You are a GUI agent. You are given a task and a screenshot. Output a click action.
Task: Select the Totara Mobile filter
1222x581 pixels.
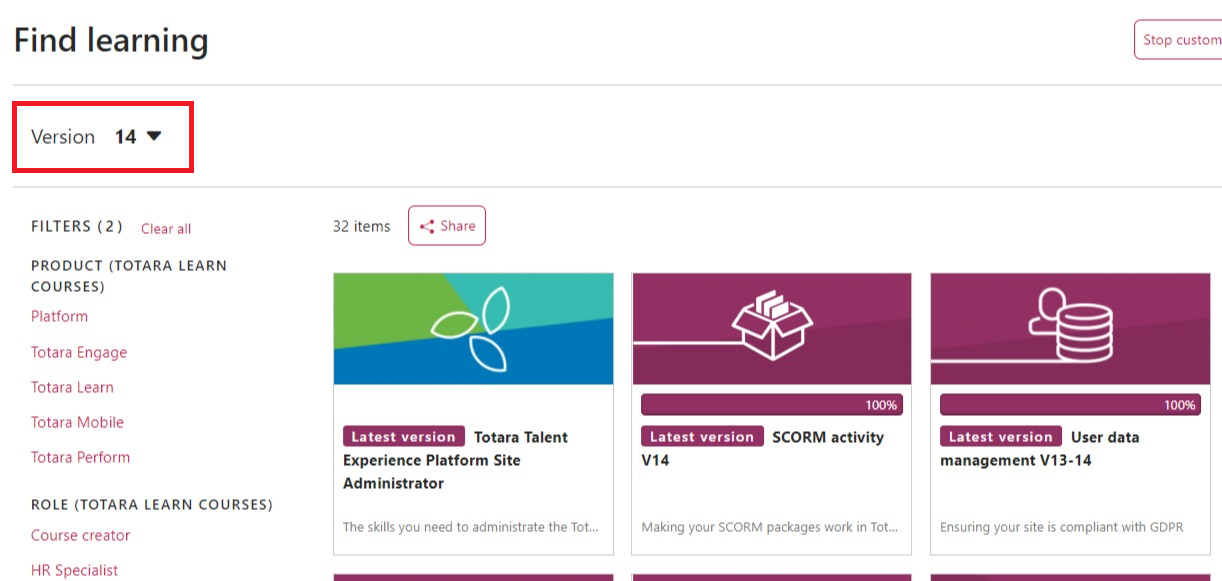click(x=77, y=422)
